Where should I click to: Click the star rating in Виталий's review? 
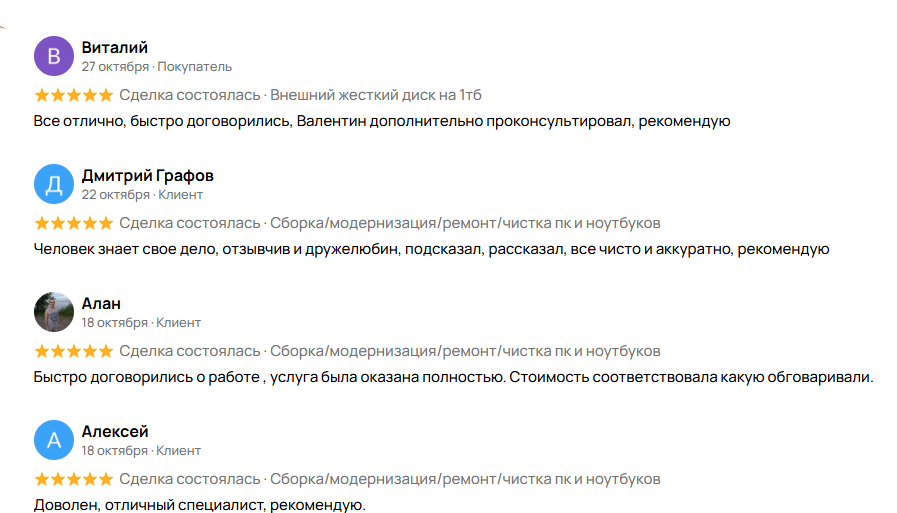pos(73,95)
